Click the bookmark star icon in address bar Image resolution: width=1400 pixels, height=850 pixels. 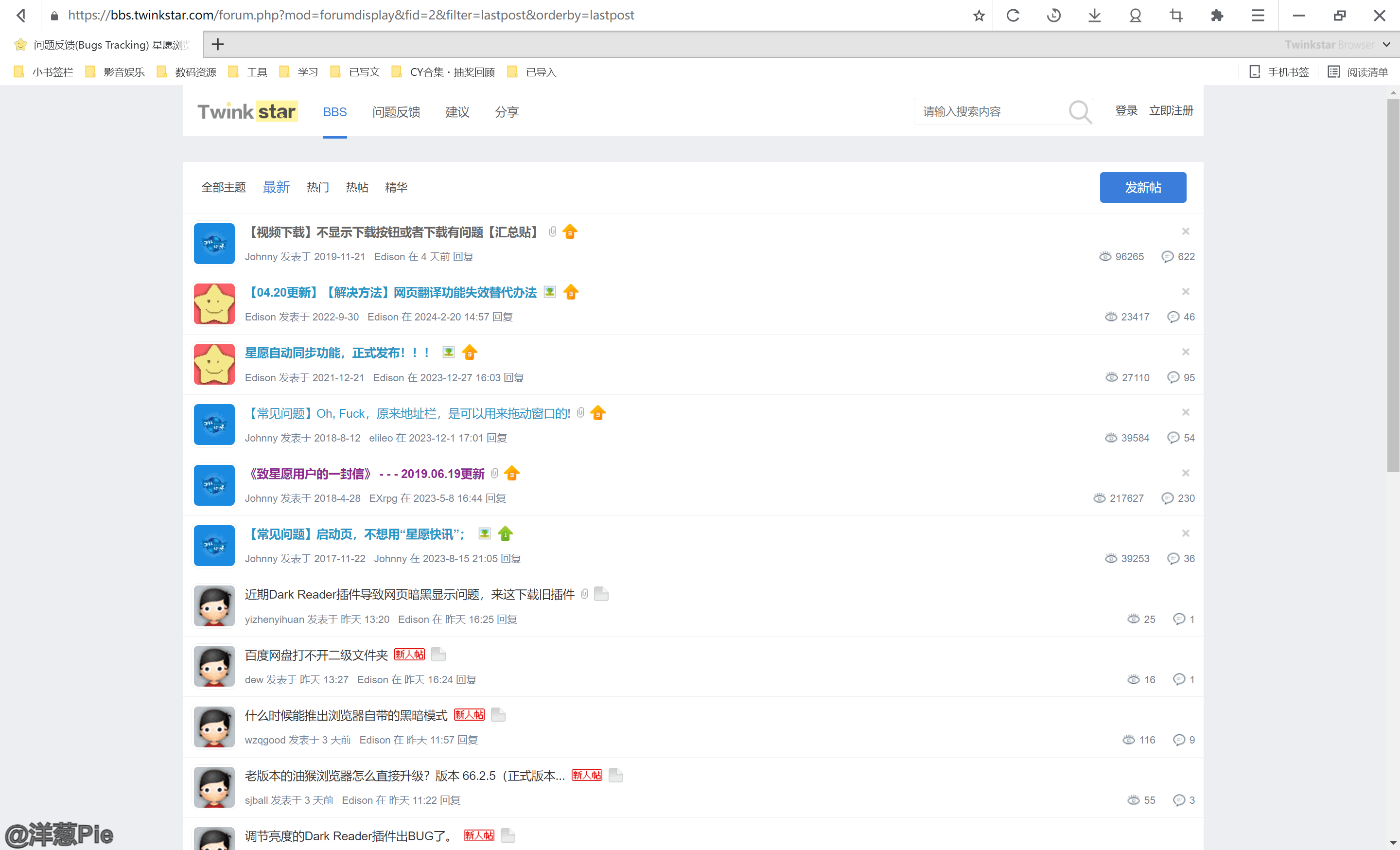tap(979, 16)
